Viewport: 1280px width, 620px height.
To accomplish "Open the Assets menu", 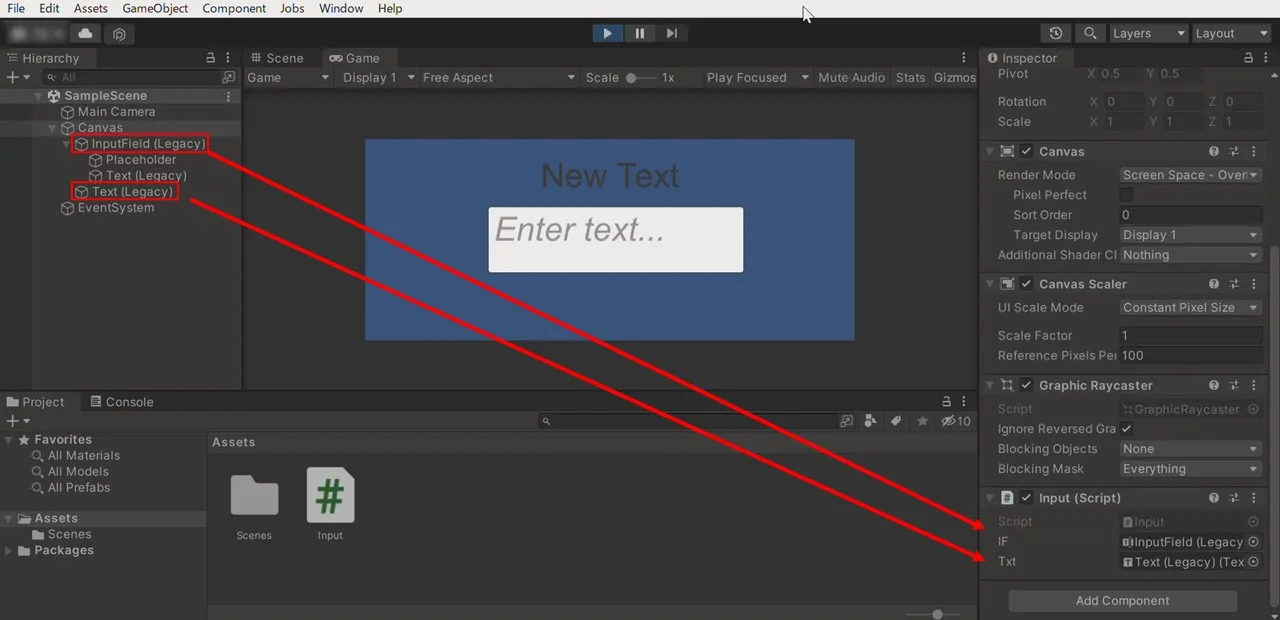I will (x=91, y=8).
